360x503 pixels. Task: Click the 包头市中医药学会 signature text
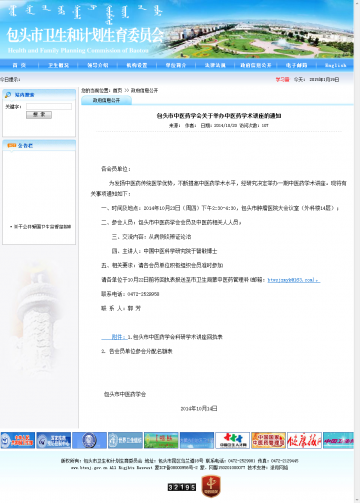125,394
